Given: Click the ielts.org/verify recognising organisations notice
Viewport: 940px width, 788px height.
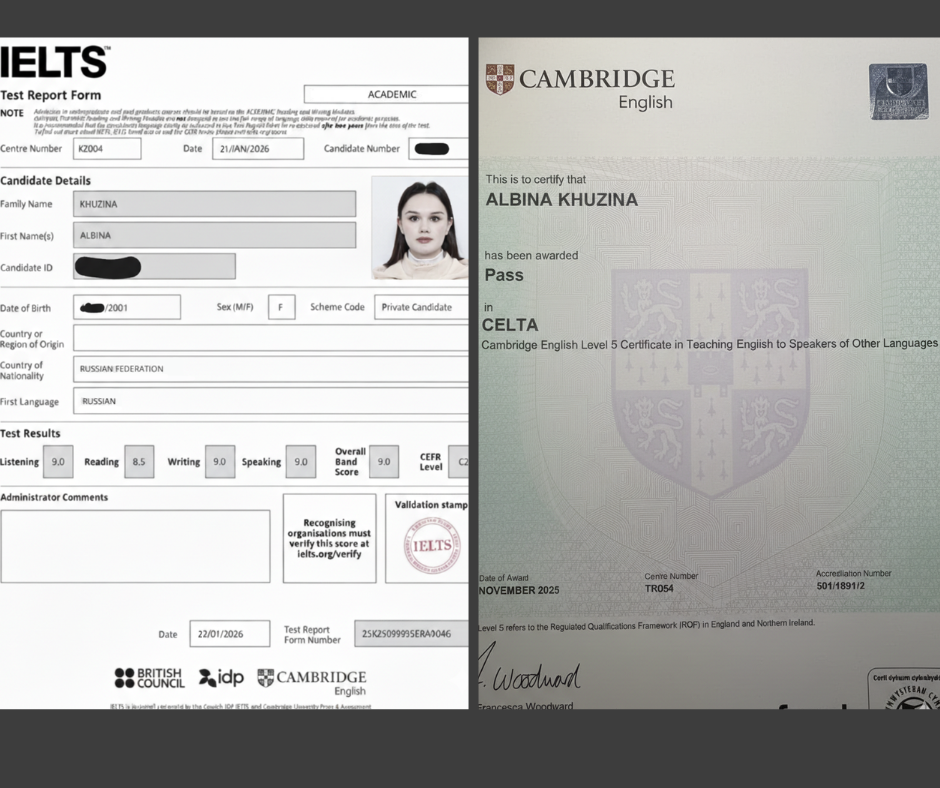Looking at the screenshot, I should (x=330, y=539).
